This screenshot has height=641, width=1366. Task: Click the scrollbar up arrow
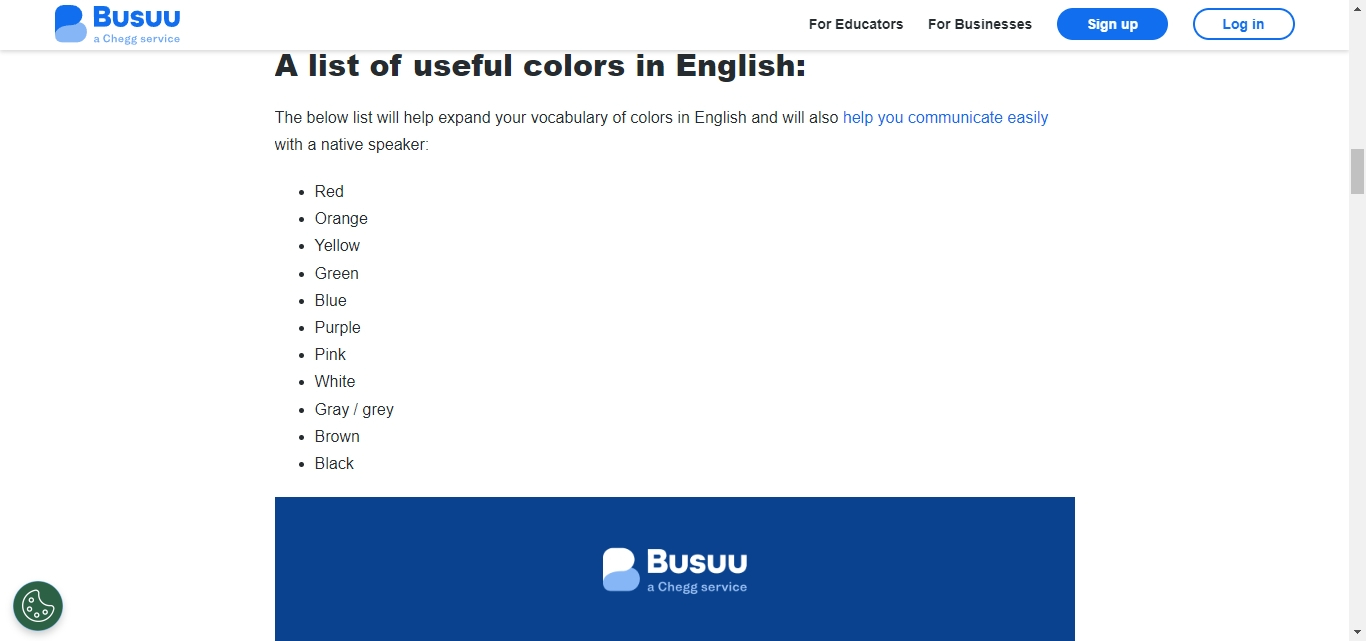pos(1357,8)
